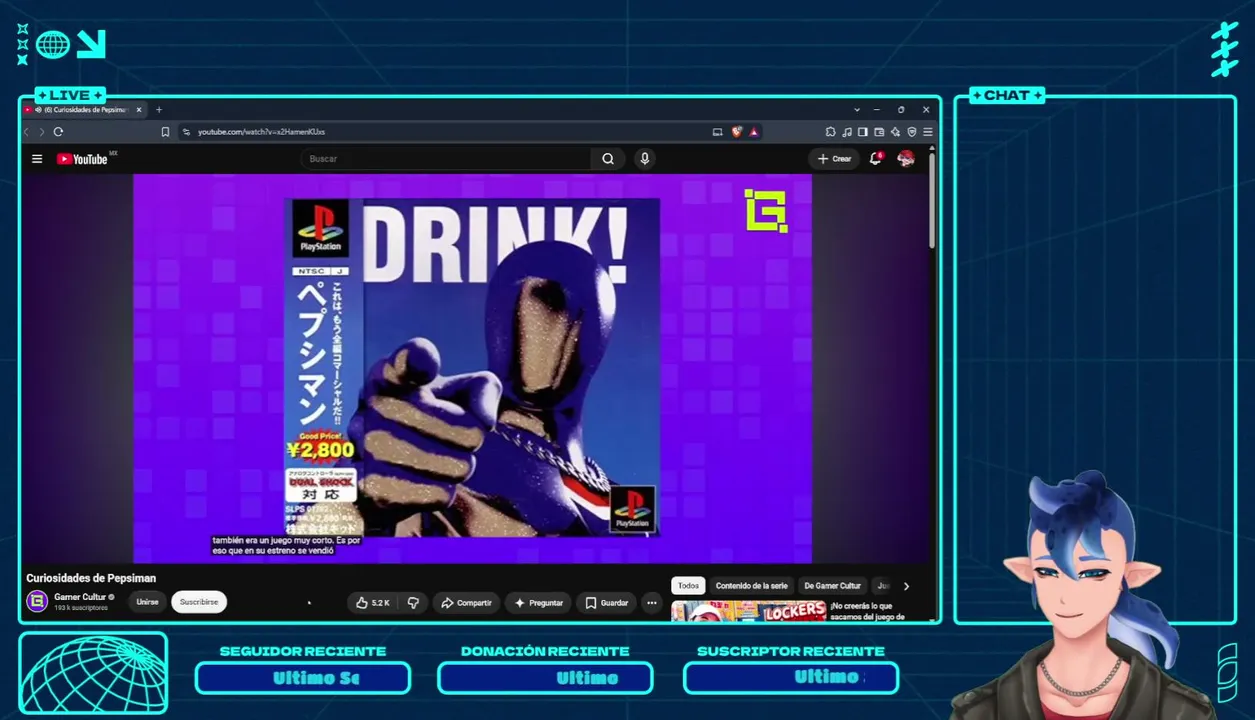Click the Crear button

(834, 159)
